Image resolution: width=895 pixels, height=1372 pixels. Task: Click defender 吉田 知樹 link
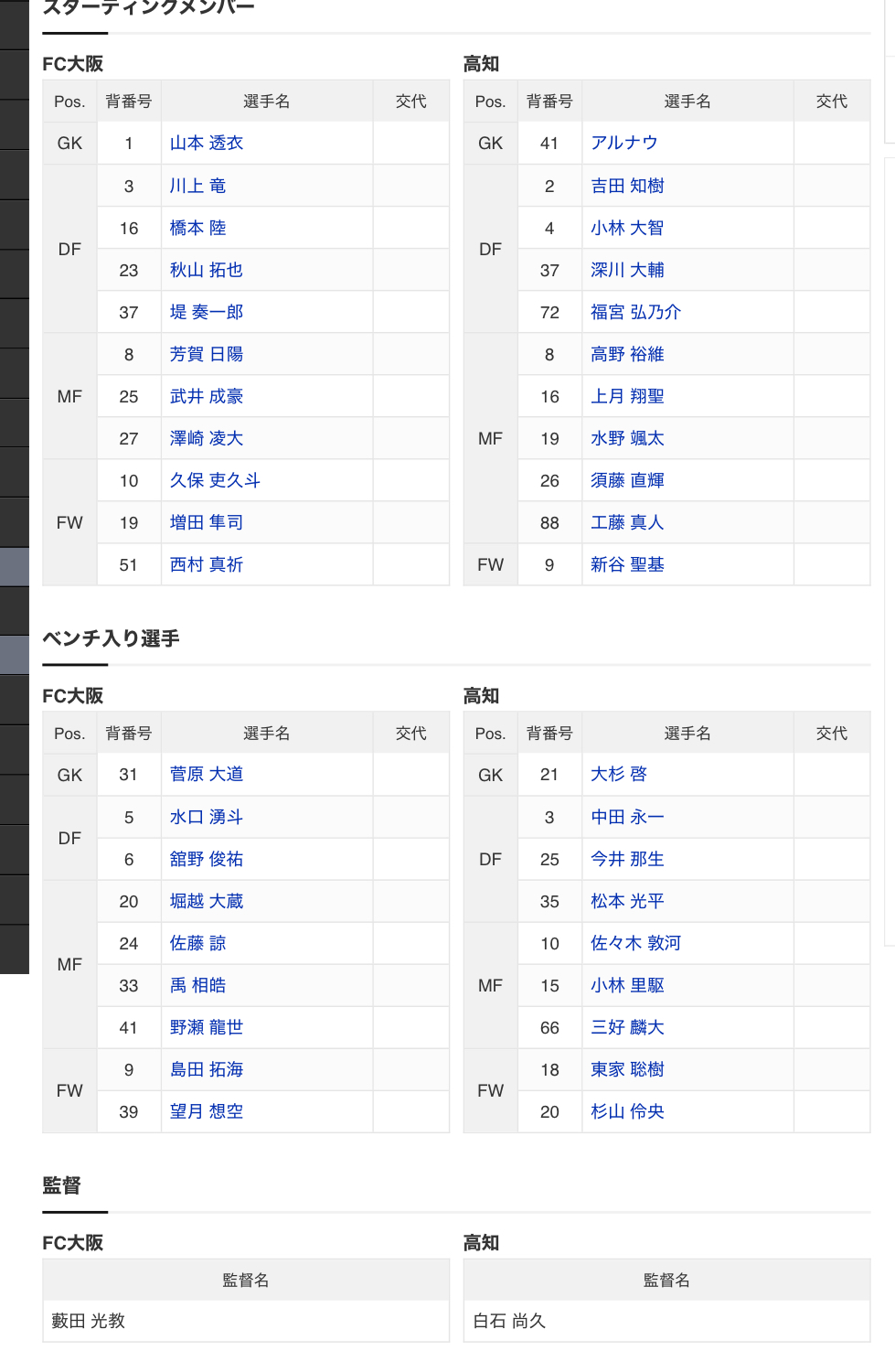627,186
